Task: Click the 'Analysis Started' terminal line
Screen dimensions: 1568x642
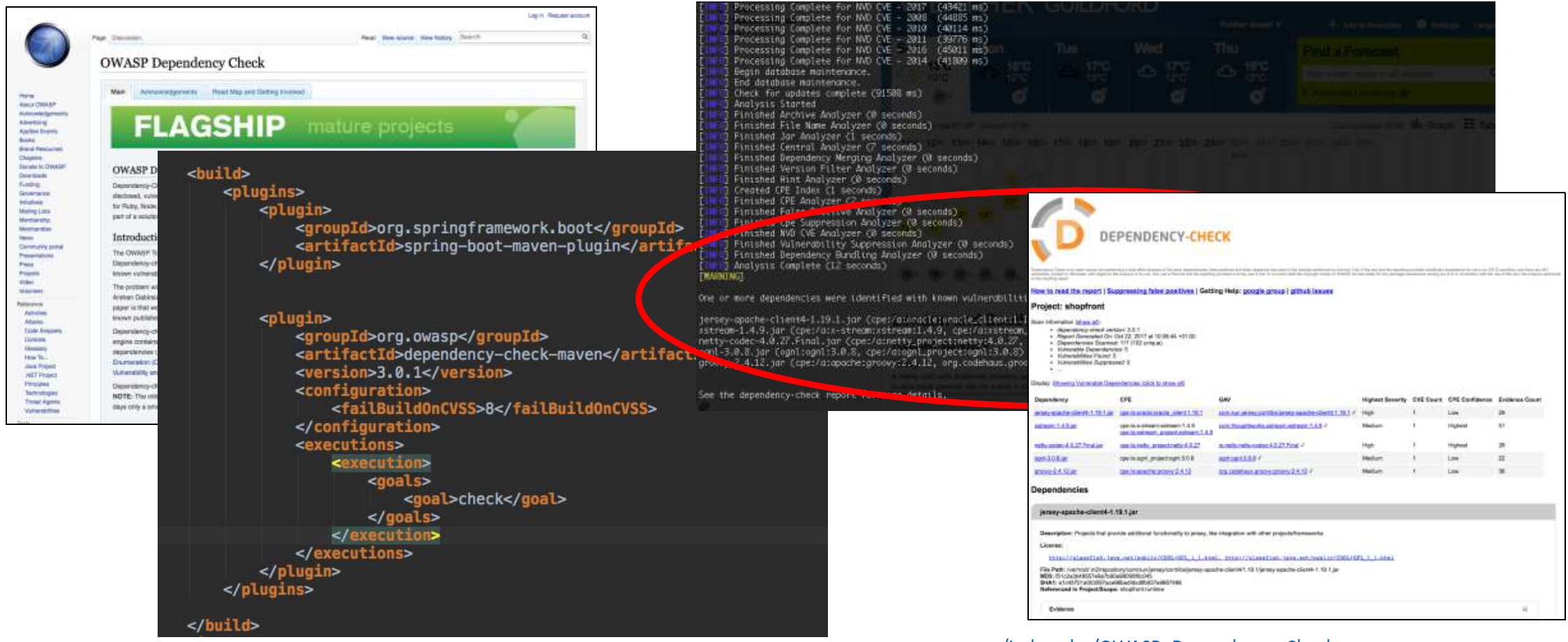Action: (757, 104)
